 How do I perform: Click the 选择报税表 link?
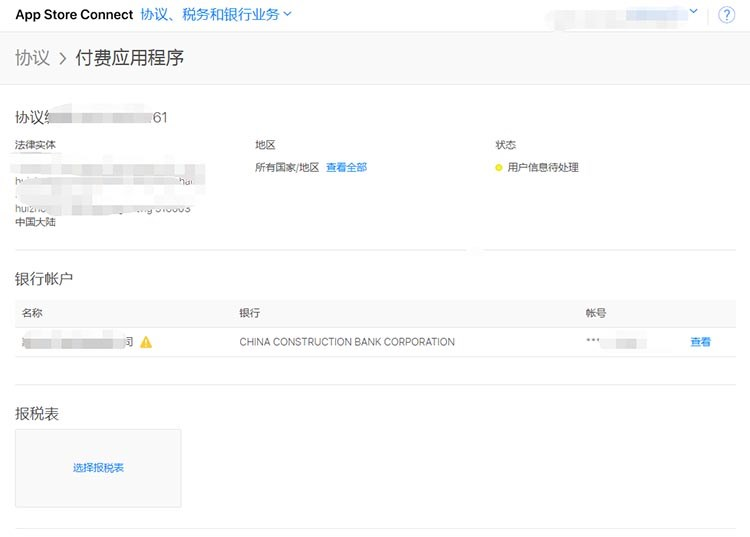coord(98,468)
